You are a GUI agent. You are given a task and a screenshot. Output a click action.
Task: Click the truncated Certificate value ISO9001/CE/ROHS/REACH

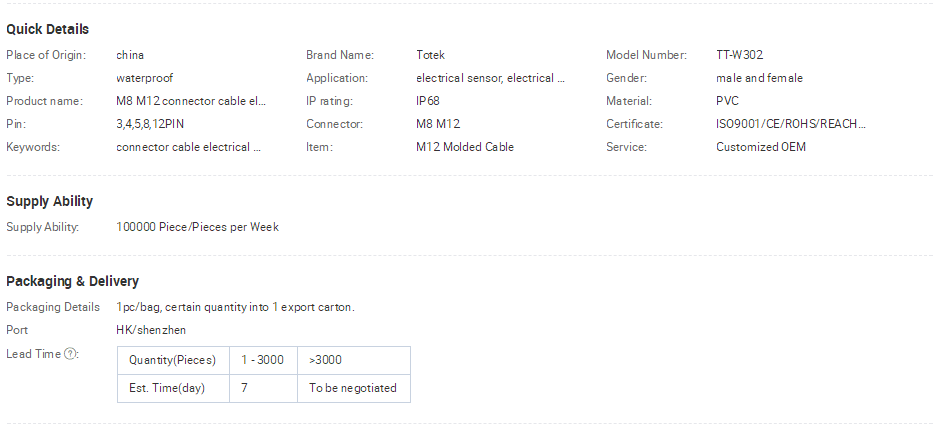pyautogui.click(x=791, y=124)
